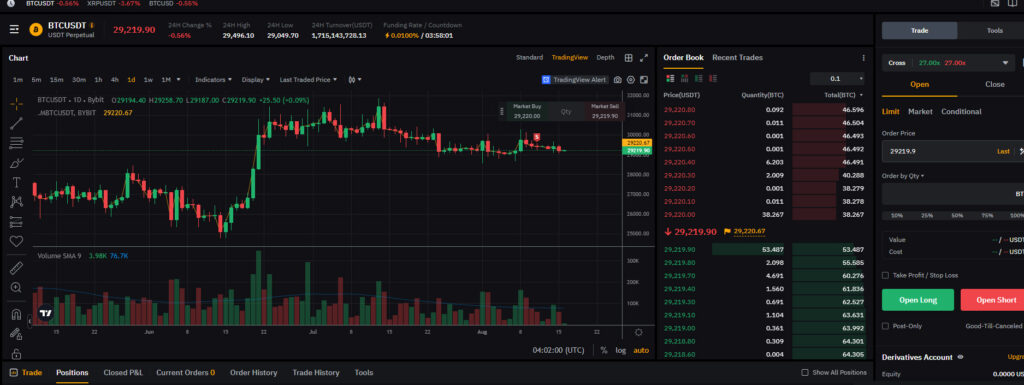Open the Fibonacci retracement tools

(x=16, y=143)
